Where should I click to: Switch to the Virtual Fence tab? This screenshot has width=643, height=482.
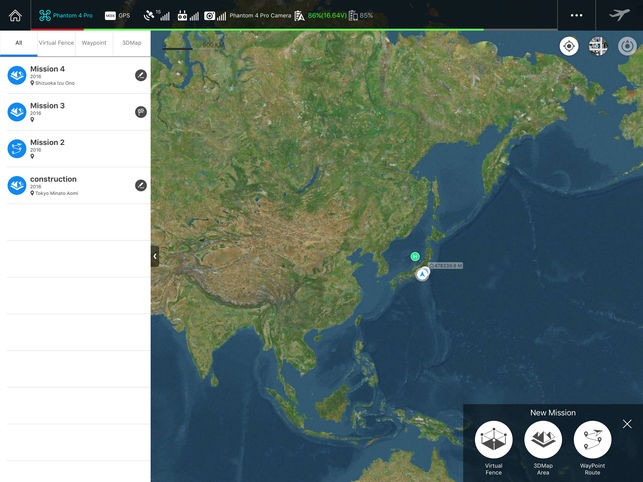[56, 43]
